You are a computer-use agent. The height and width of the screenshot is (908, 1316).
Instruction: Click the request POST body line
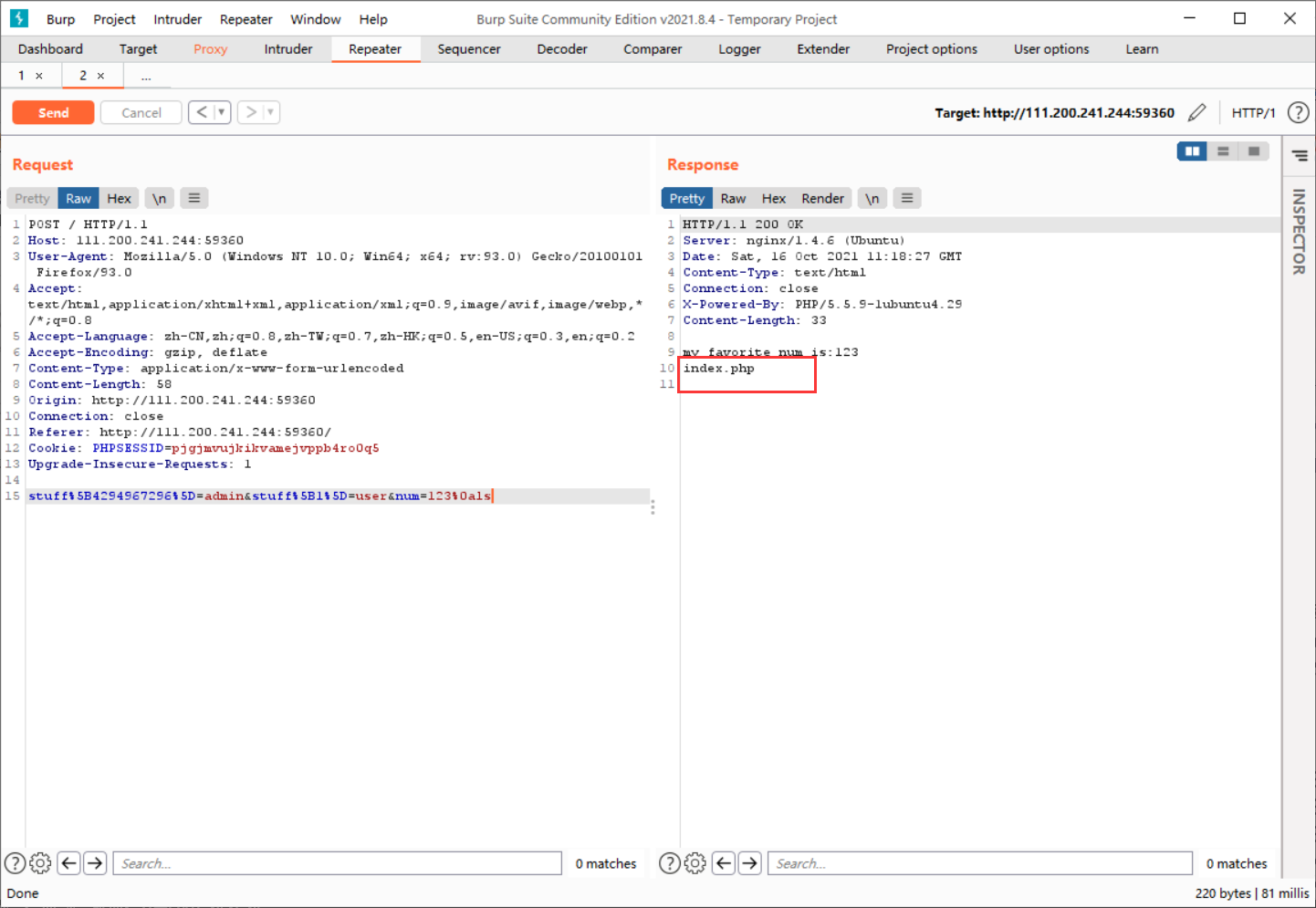pyautogui.click(x=338, y=496)
